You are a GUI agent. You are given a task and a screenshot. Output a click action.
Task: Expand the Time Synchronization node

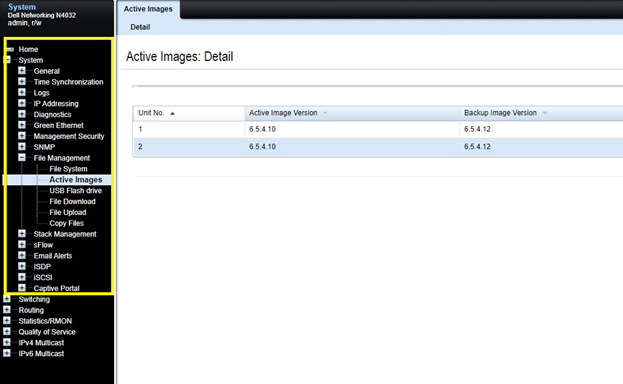tap(22, 81)
